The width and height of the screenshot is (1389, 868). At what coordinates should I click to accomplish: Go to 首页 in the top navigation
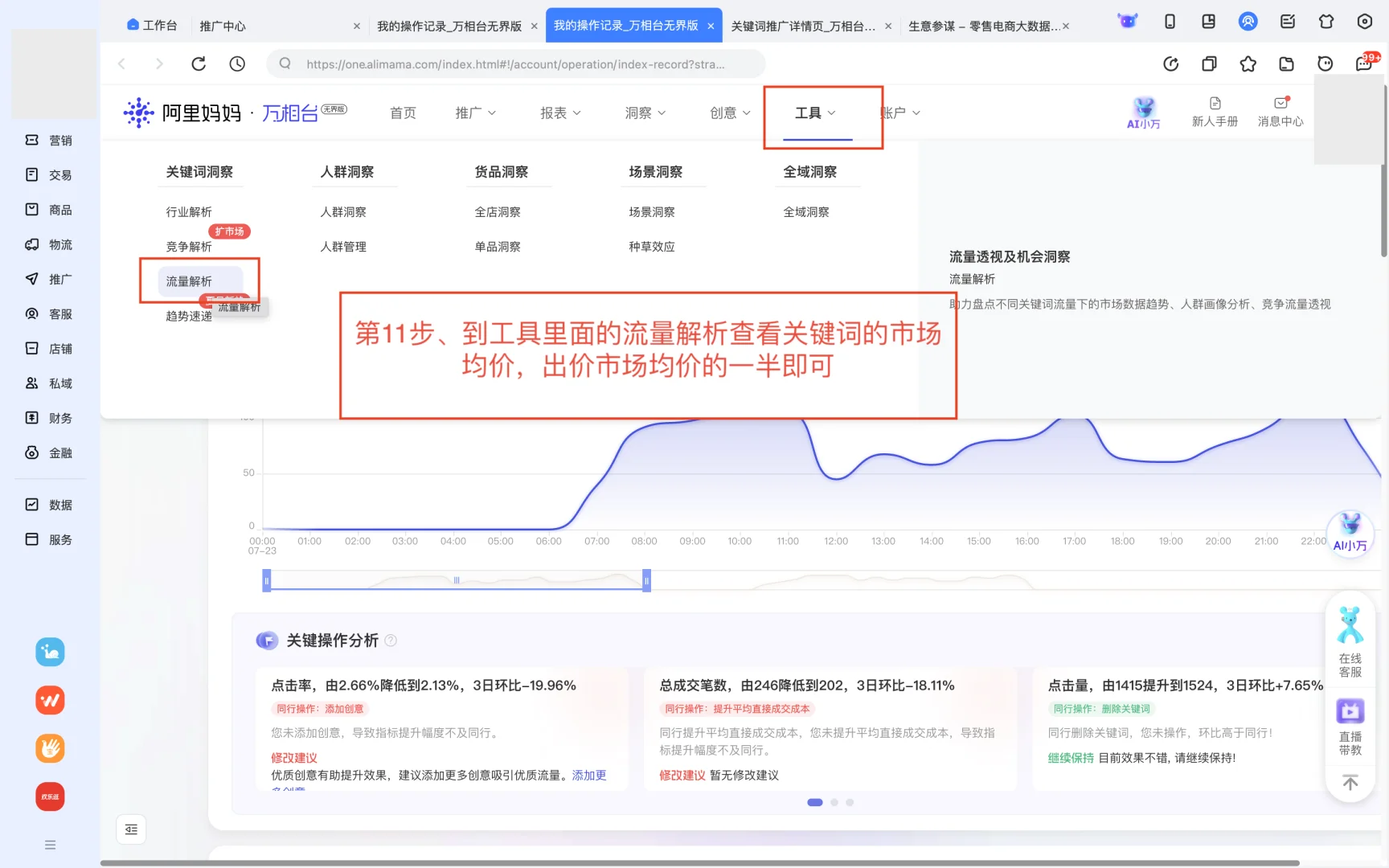pos(403,113)
